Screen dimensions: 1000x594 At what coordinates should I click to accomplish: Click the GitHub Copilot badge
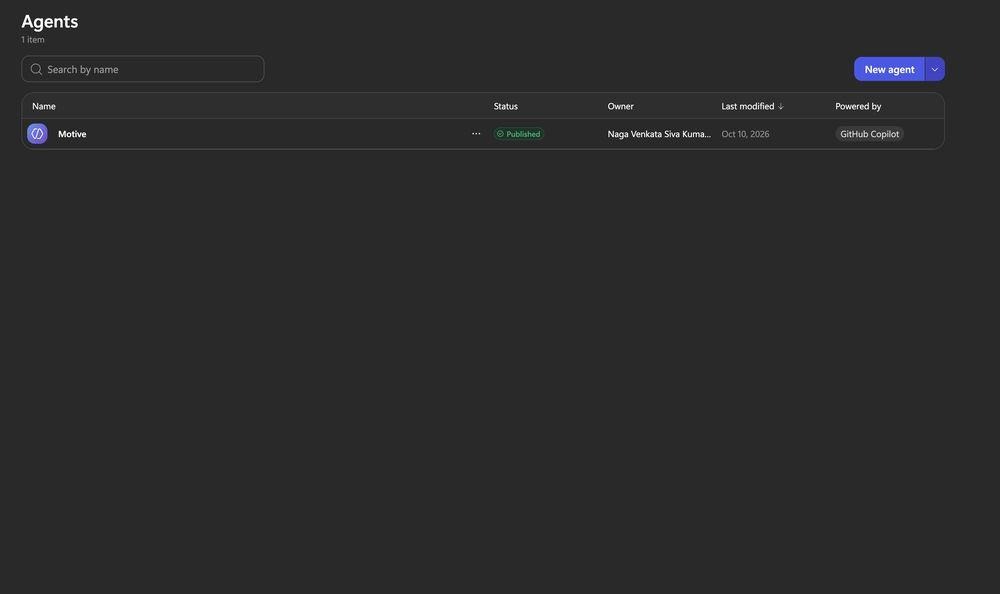point(869,134)
